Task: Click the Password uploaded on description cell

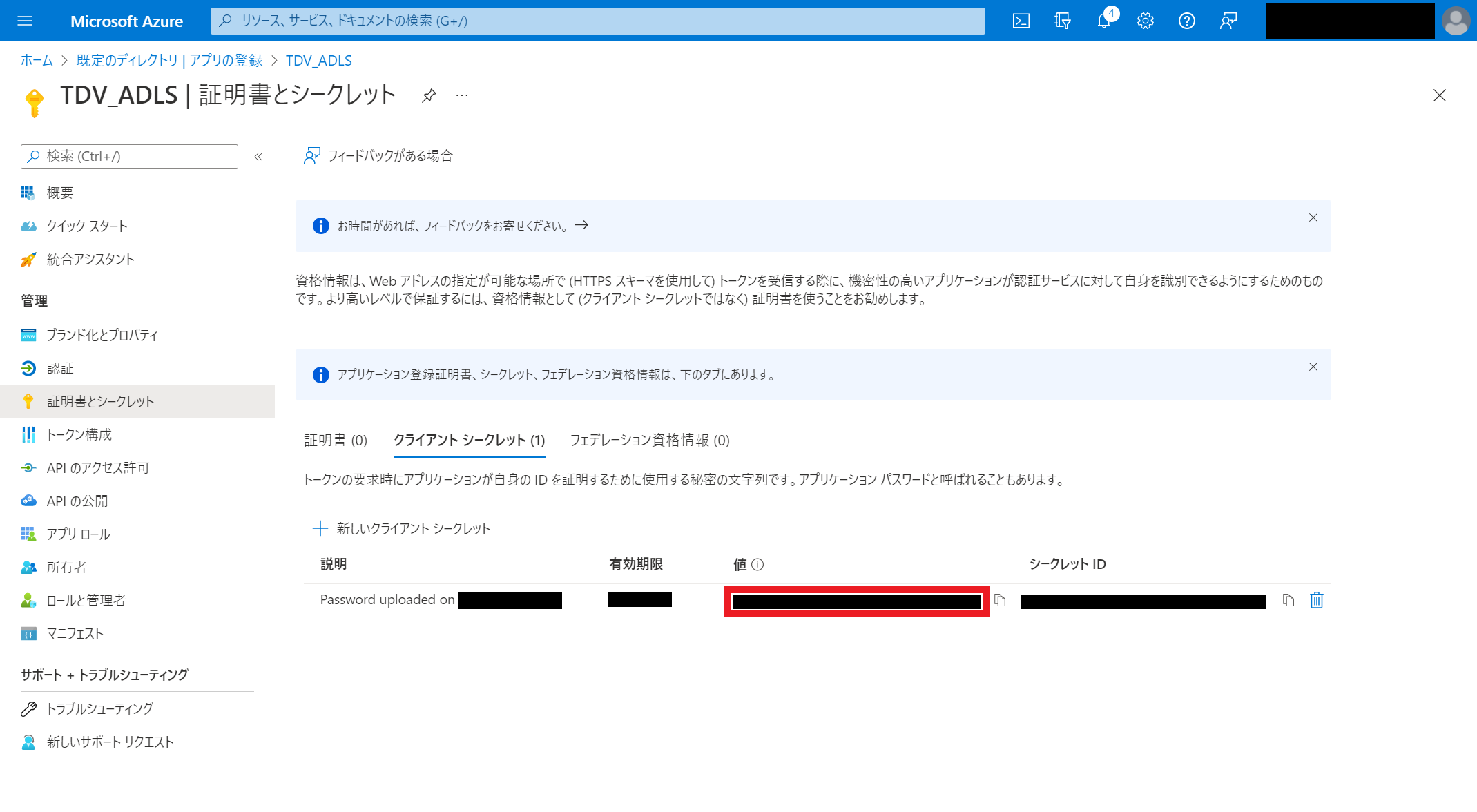Action: tap(441, 600)
